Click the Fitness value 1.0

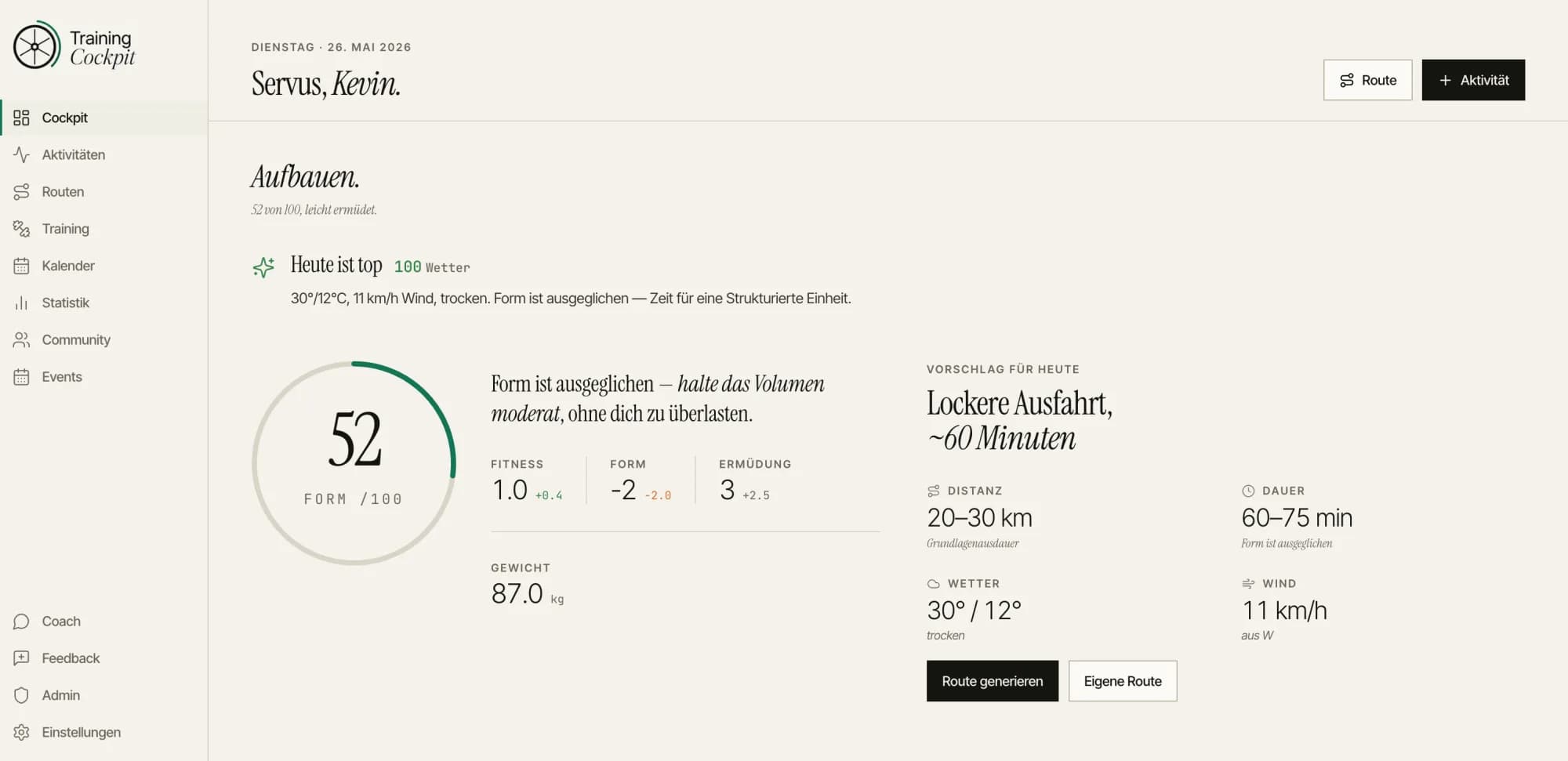click(510, 490)
